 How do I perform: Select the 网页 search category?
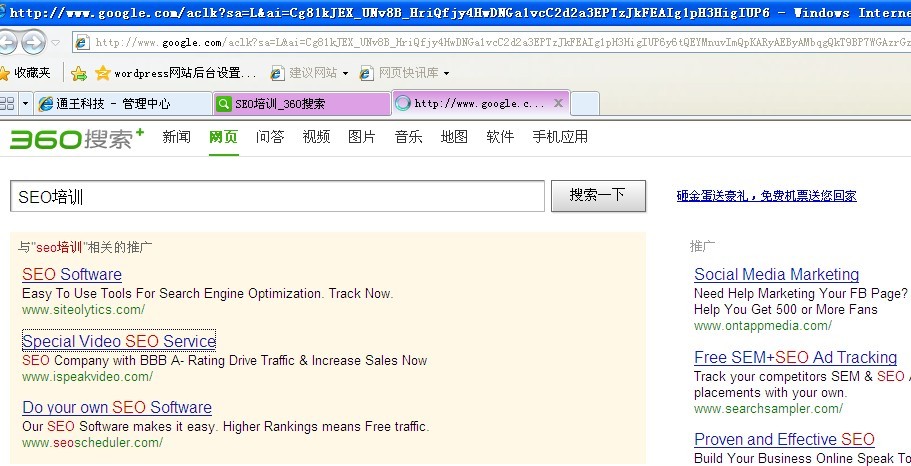(x=224, y=137)
